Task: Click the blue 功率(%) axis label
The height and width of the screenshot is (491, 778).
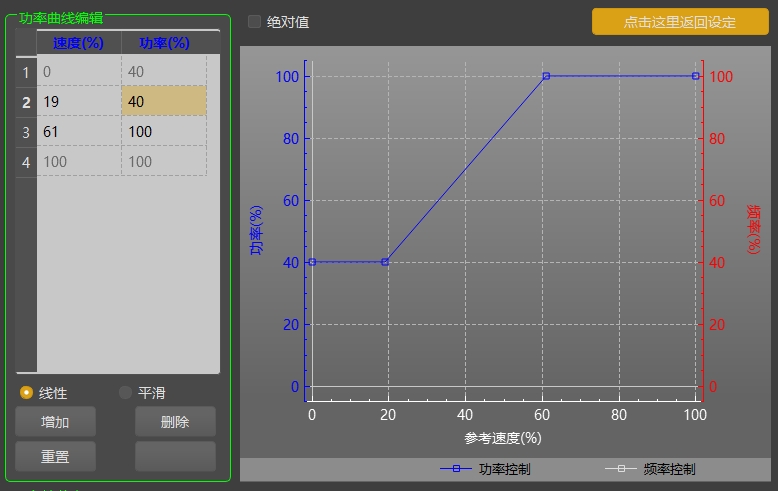Action: click(x=256, y=231)
